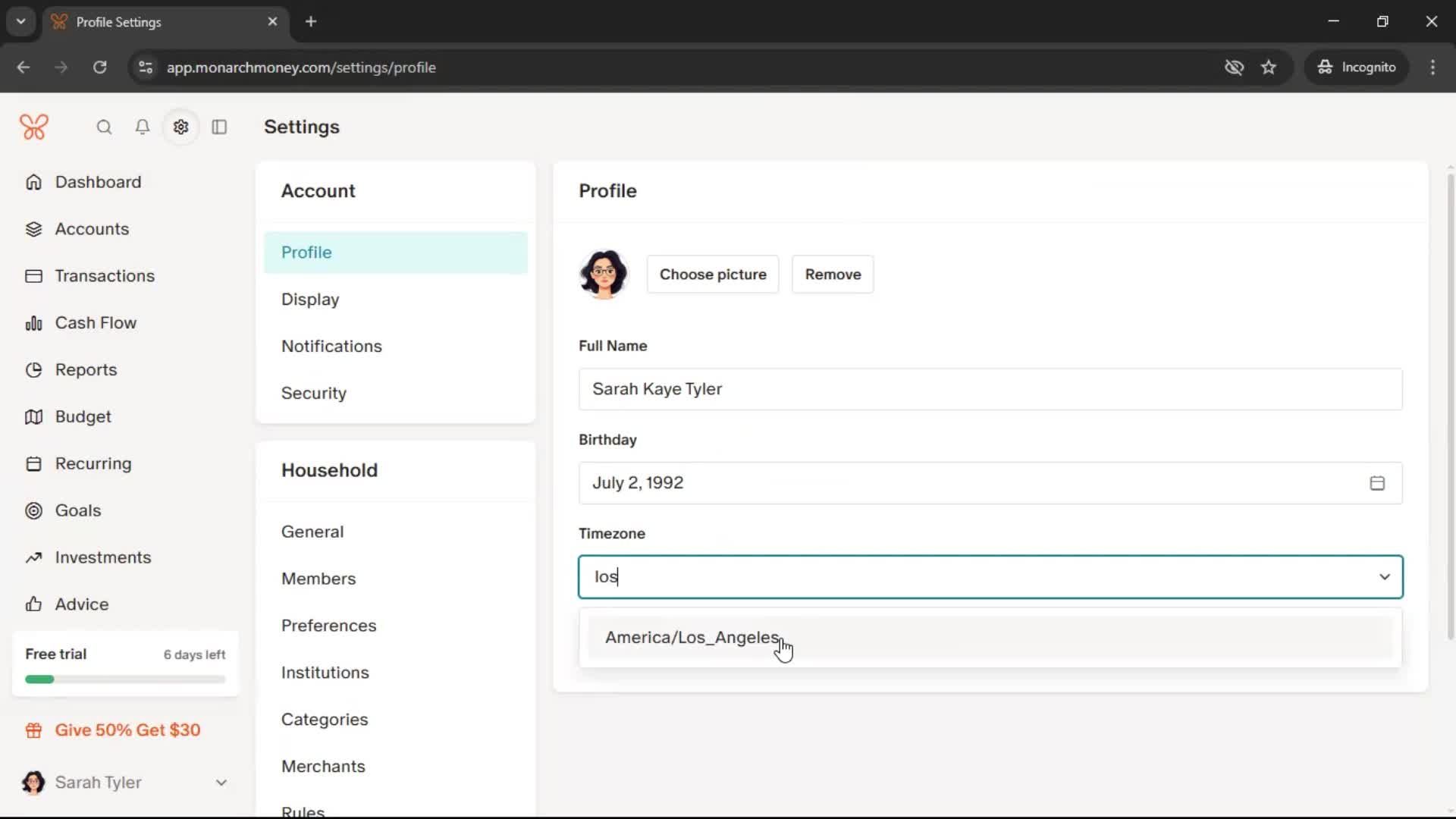Viewport: 1456px width, 819px height.
Task: Remove the profile picture
Action: (x=832, y=275)
